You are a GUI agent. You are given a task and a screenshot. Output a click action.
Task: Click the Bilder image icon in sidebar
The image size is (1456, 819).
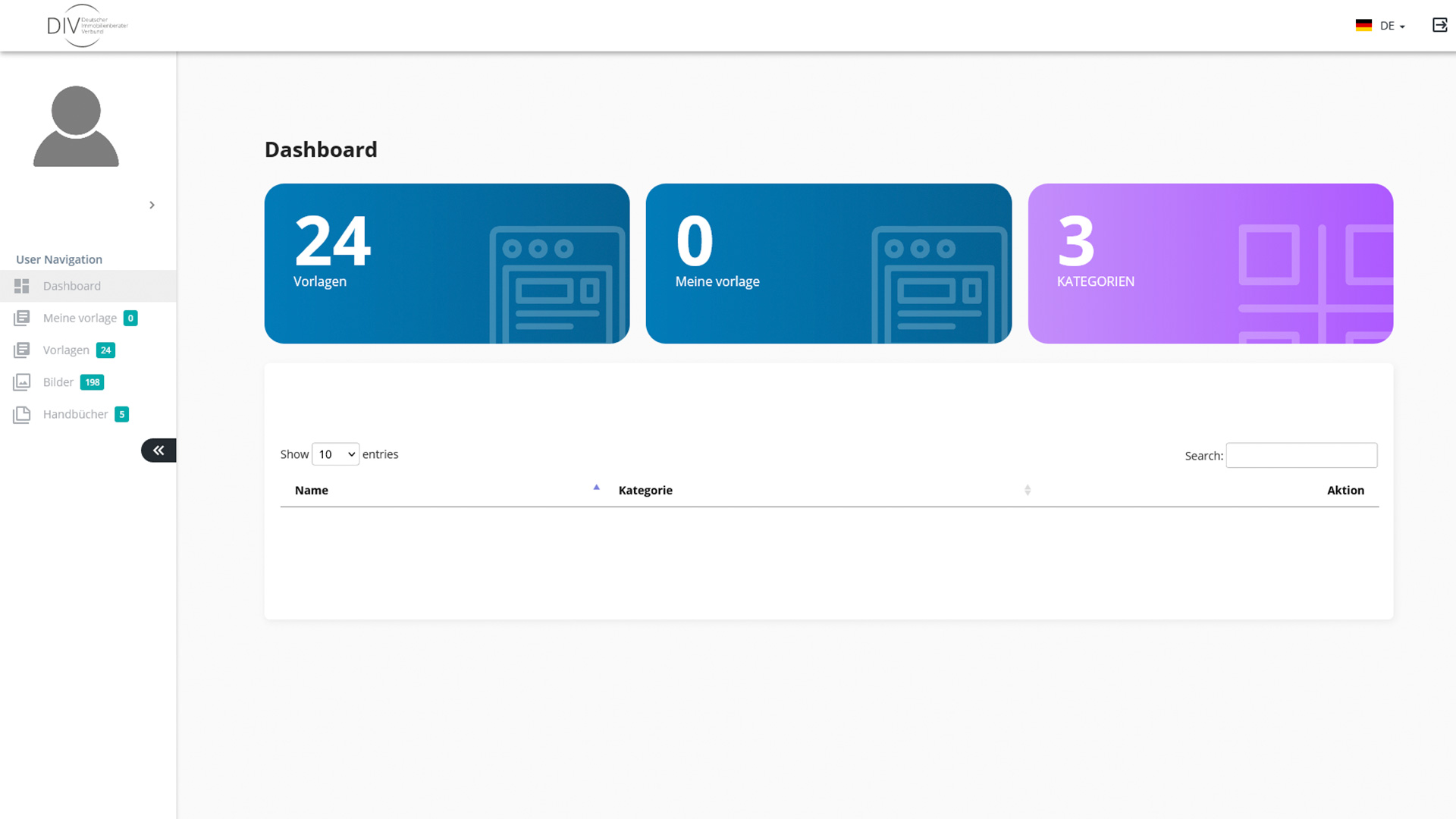(21, 382)
